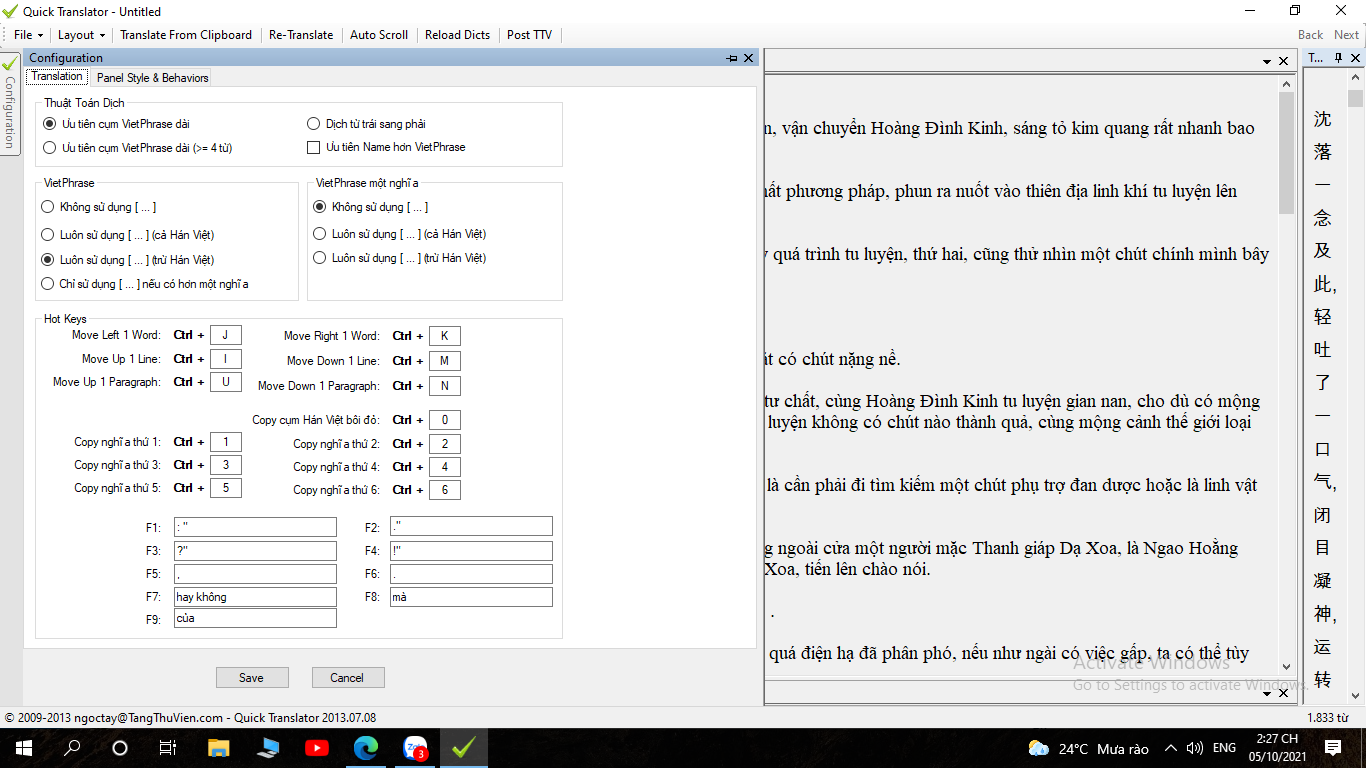Click Translate From Clipboard in the toolbar

[x=186, y=35]
